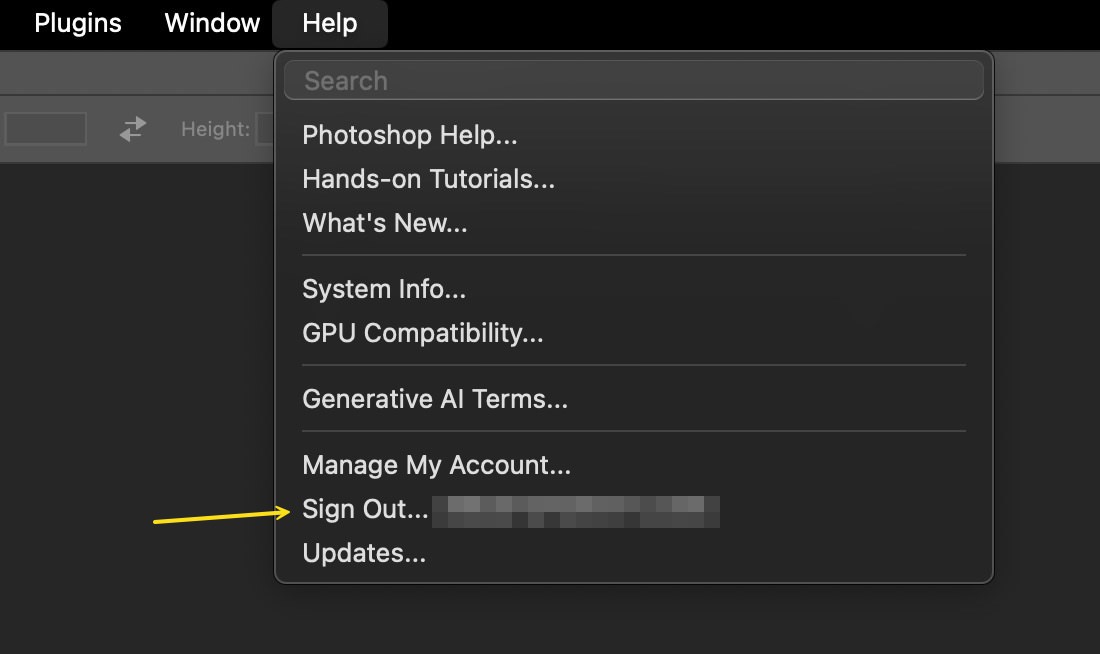Close the open Help menu
This screenshot has width=1100, height=654.
point(330,23)
